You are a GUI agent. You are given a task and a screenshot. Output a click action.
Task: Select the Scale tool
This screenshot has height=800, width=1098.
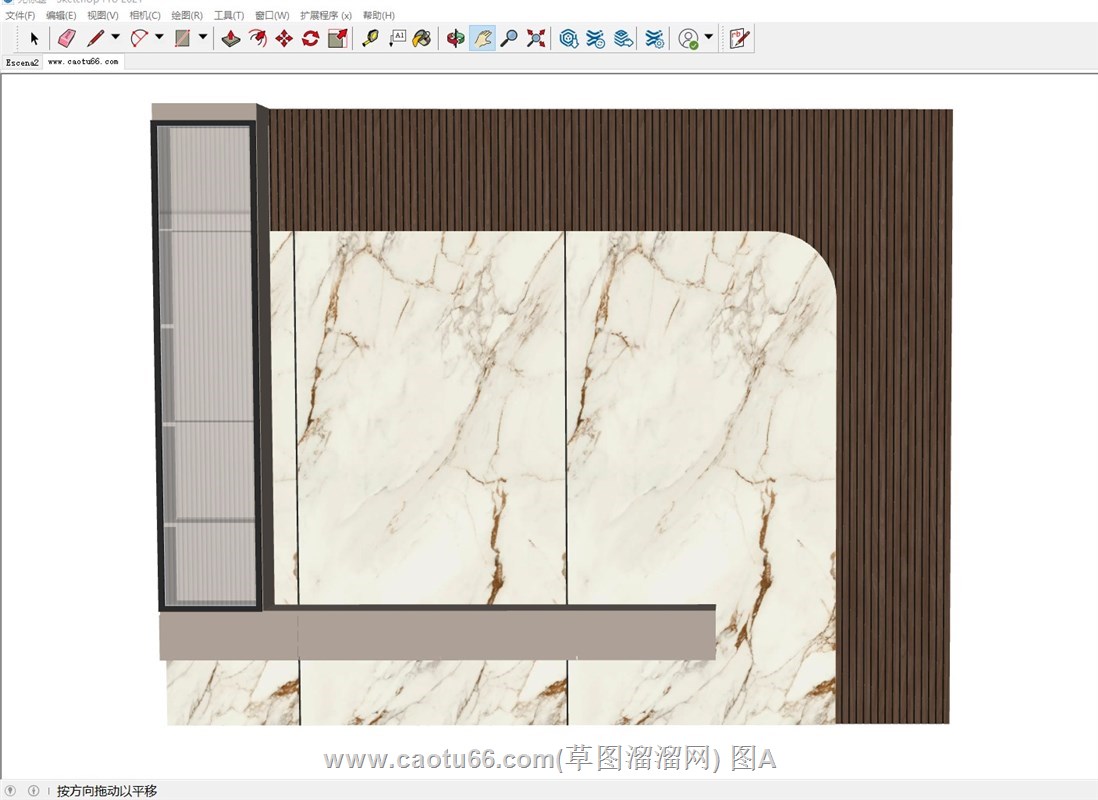tap(338, 39)
